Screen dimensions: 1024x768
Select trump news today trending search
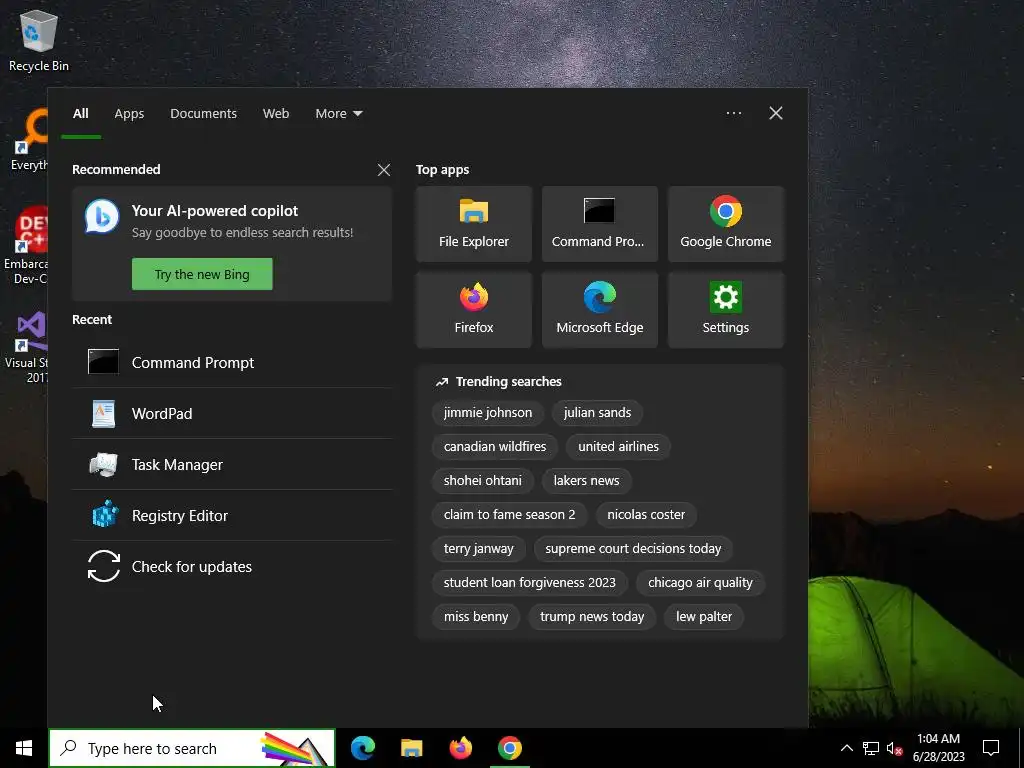[592, 616]
